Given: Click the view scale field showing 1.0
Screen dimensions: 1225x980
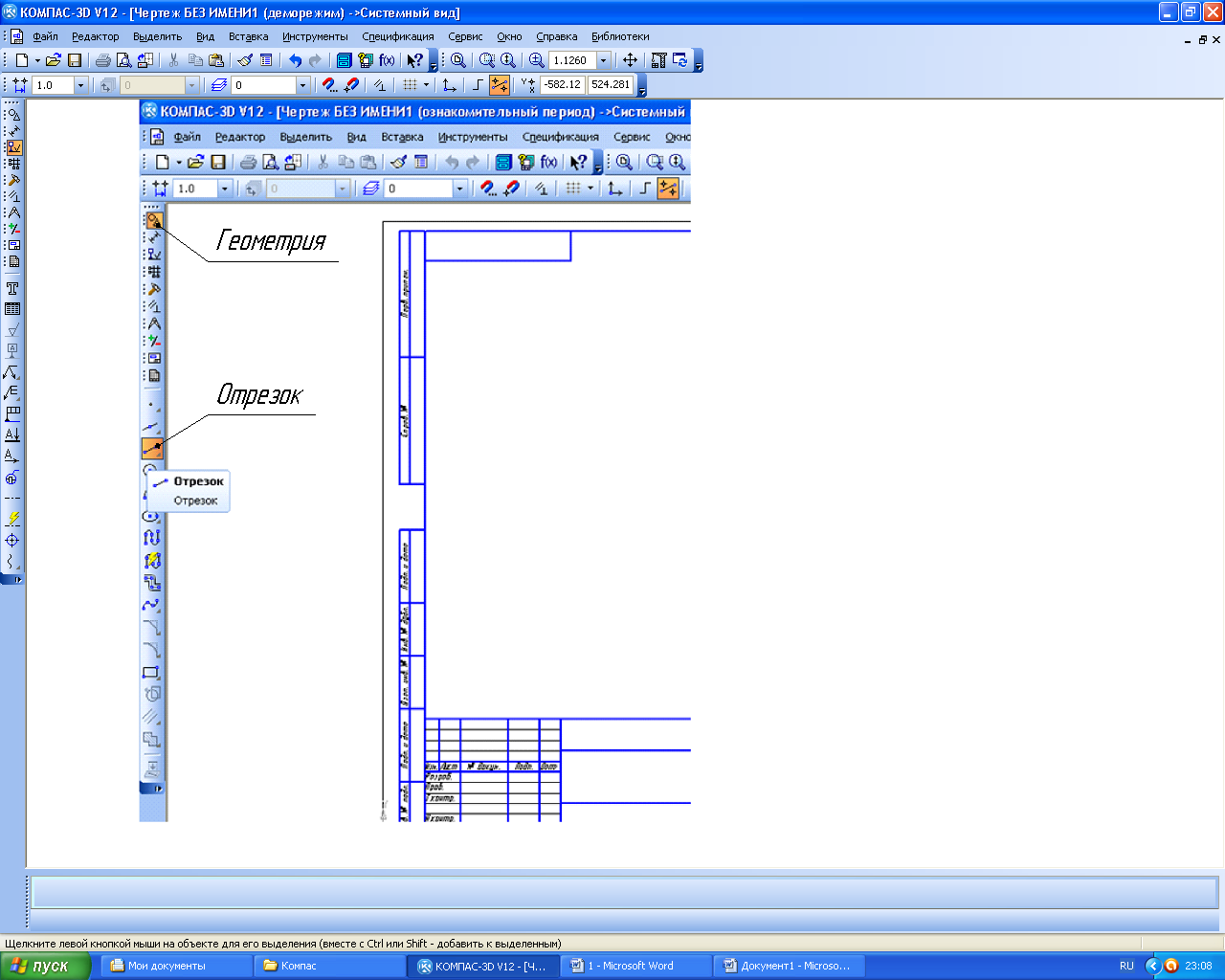Looking at the screenshot, I should pos(53,85).
